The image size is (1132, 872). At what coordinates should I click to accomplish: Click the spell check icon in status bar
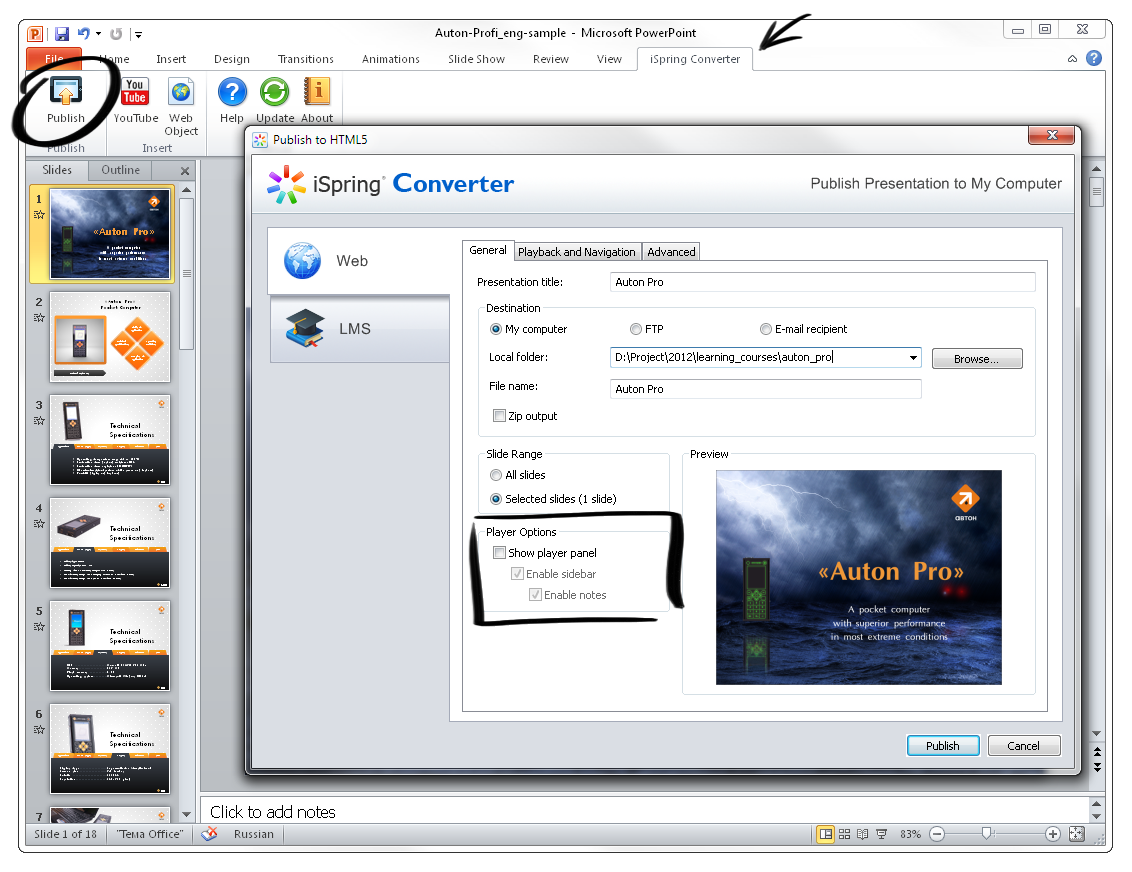point(209,834)
